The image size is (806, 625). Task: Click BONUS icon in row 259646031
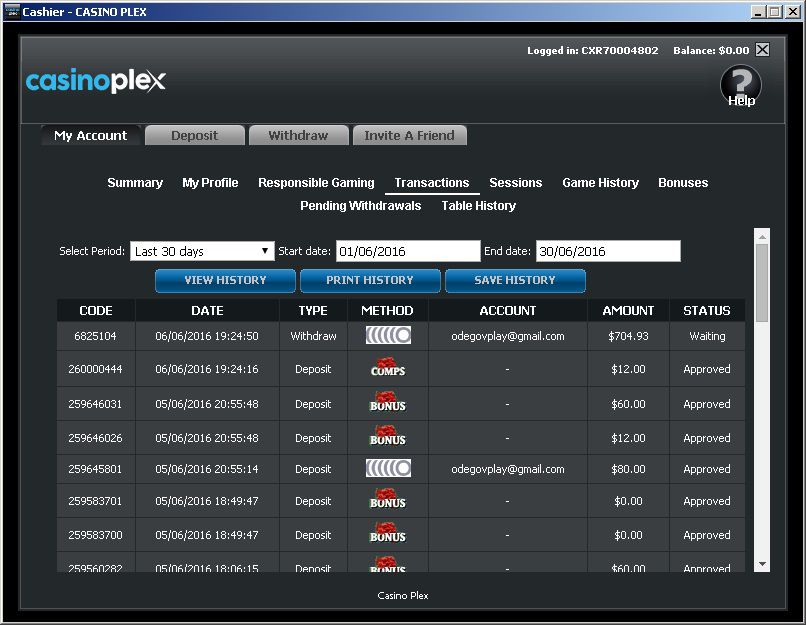pos(388,402)
